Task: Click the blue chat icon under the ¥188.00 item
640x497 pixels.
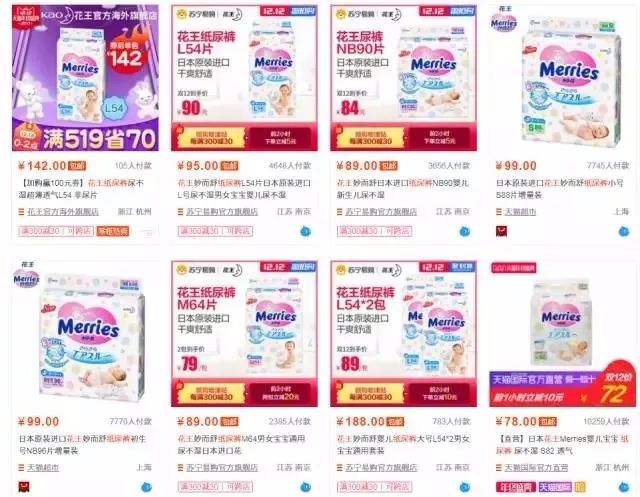Action: coord(464,487)
